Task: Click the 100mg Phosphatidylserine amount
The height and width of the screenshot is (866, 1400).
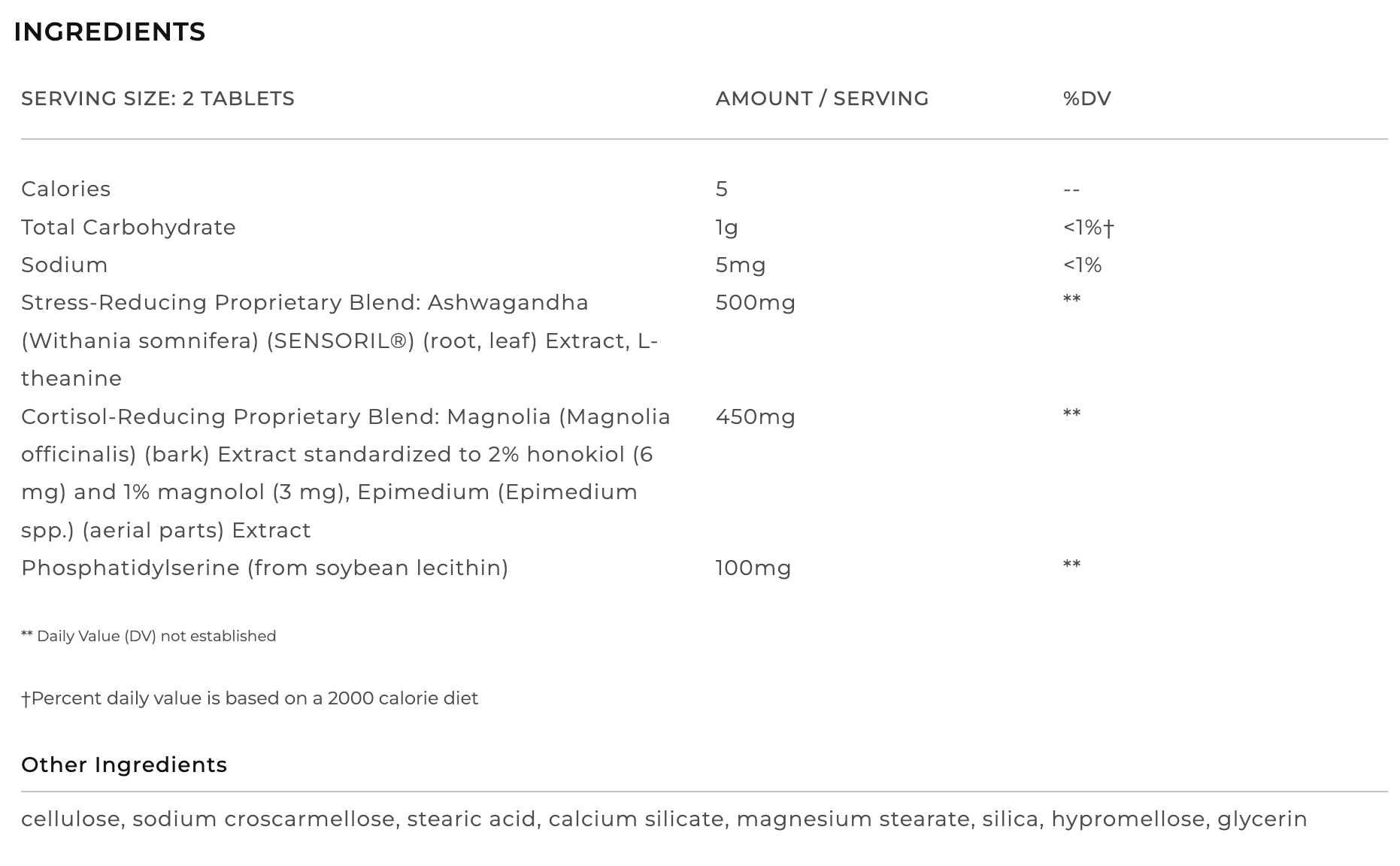Action: click(x=753, y=568)
